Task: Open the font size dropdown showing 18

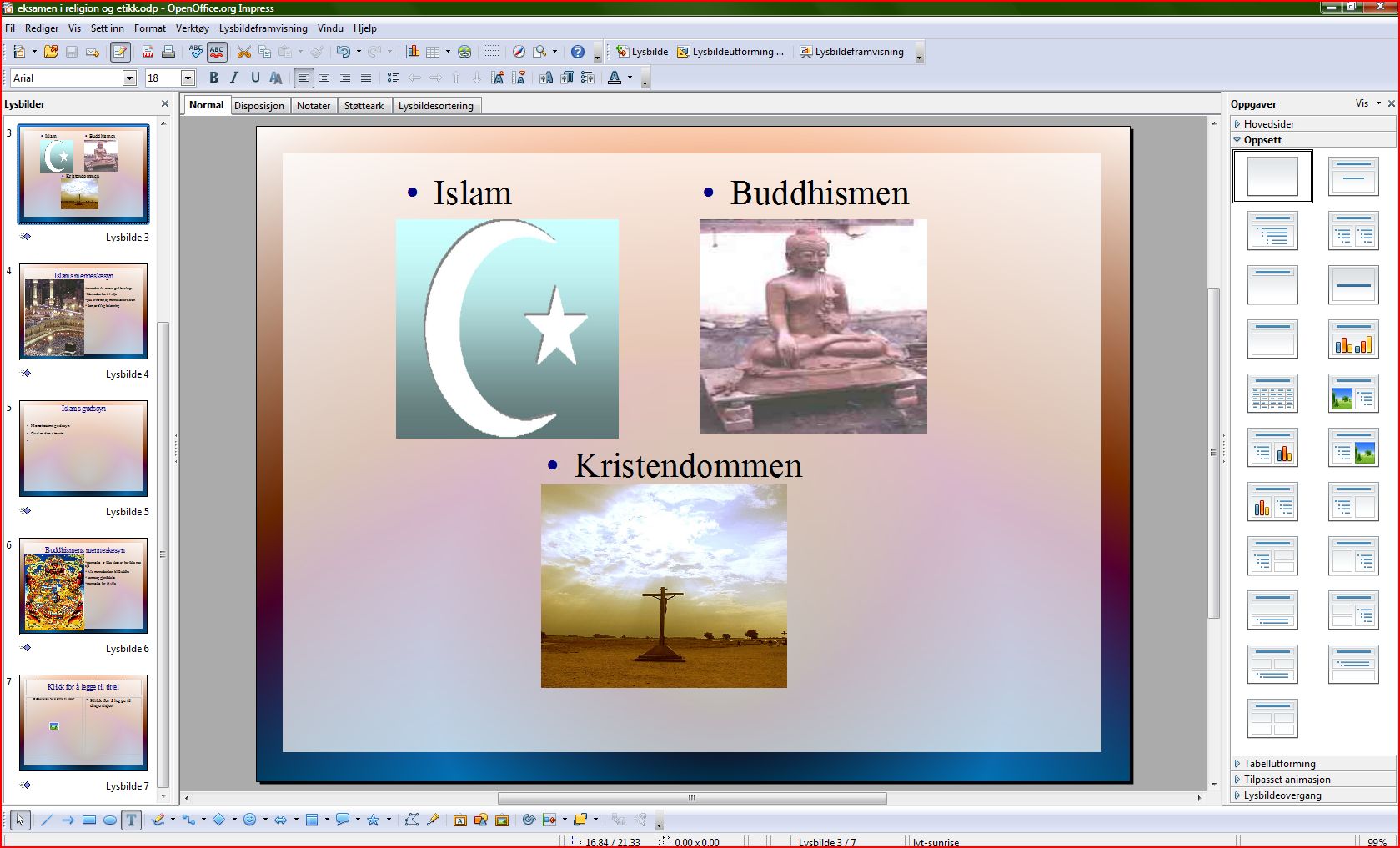Action: (188, 78)
